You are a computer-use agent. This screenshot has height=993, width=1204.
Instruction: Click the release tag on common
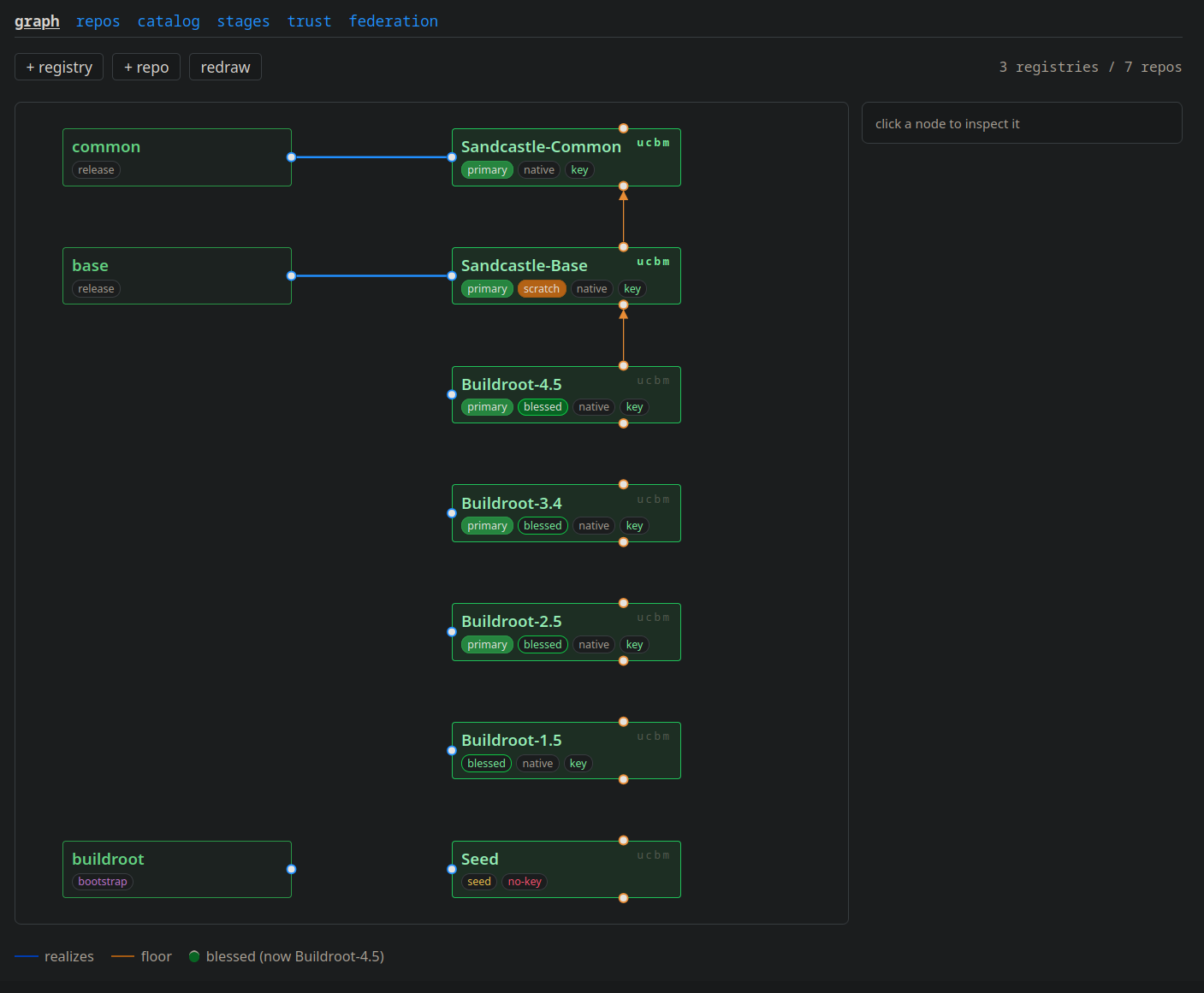tap(96, 170)
